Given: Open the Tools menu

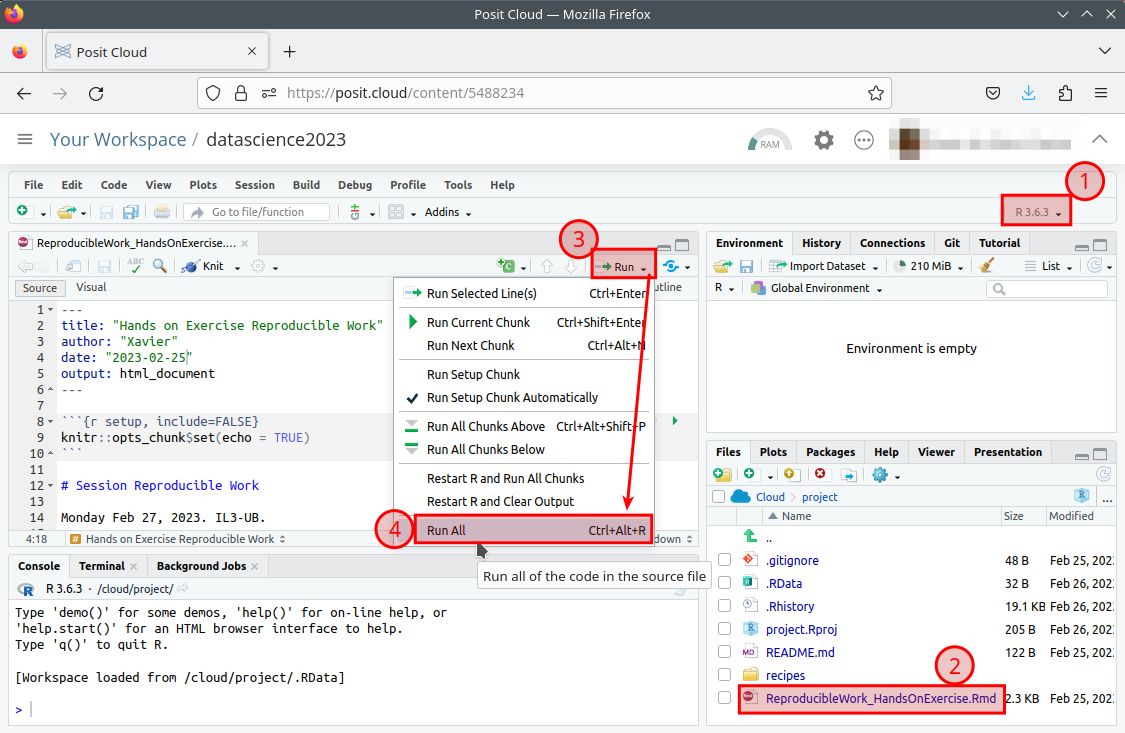Looking at the screenshot, I should tap(458, 185).
